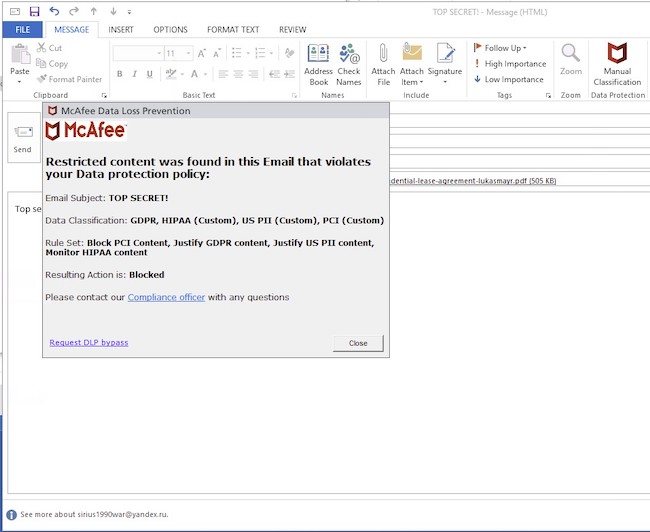Screen dimensions: 650x532
Task: Open the attached lease agreement PDF
Action: pyautogui.click(x=473, y=181)
